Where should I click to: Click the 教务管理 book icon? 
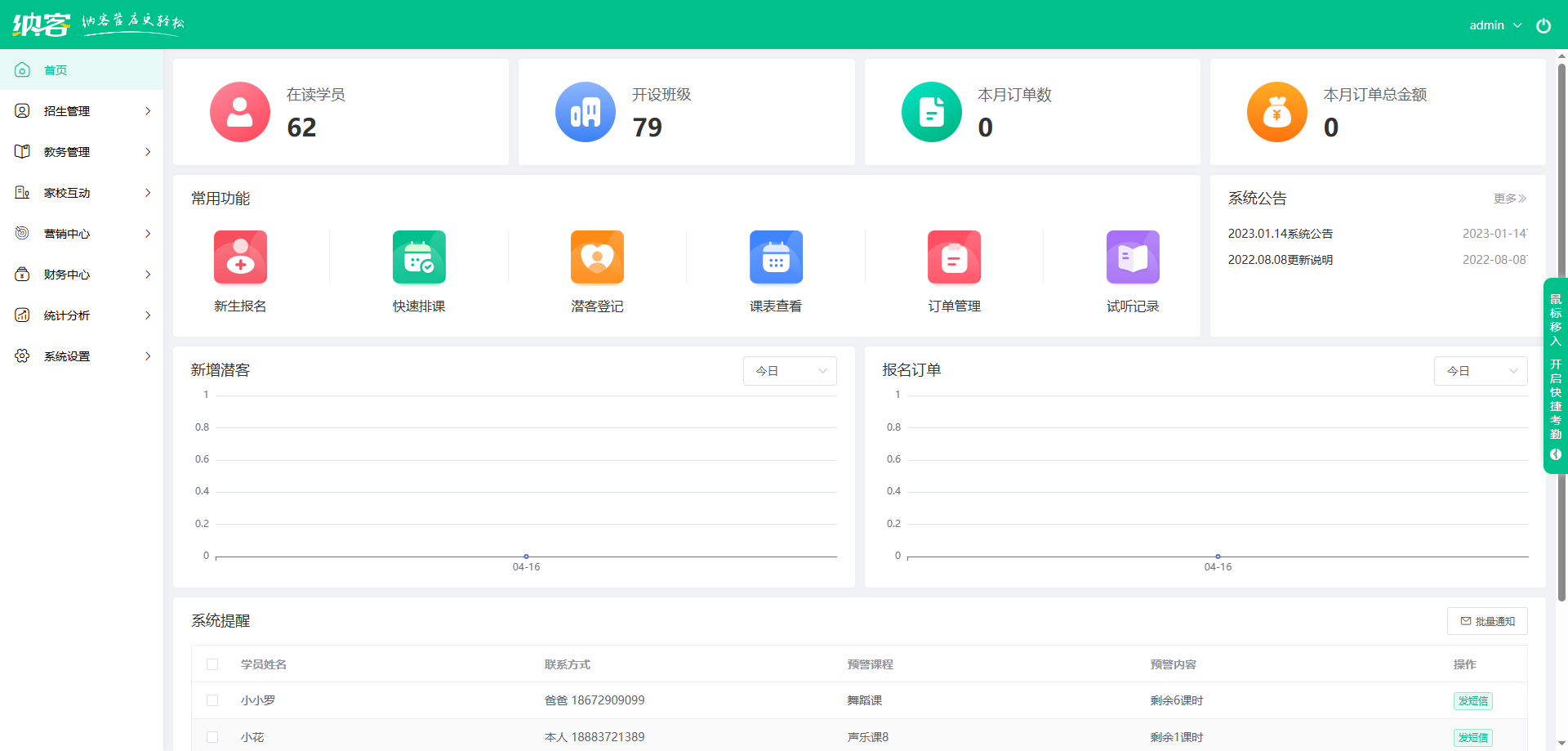(x=22, y=152)
